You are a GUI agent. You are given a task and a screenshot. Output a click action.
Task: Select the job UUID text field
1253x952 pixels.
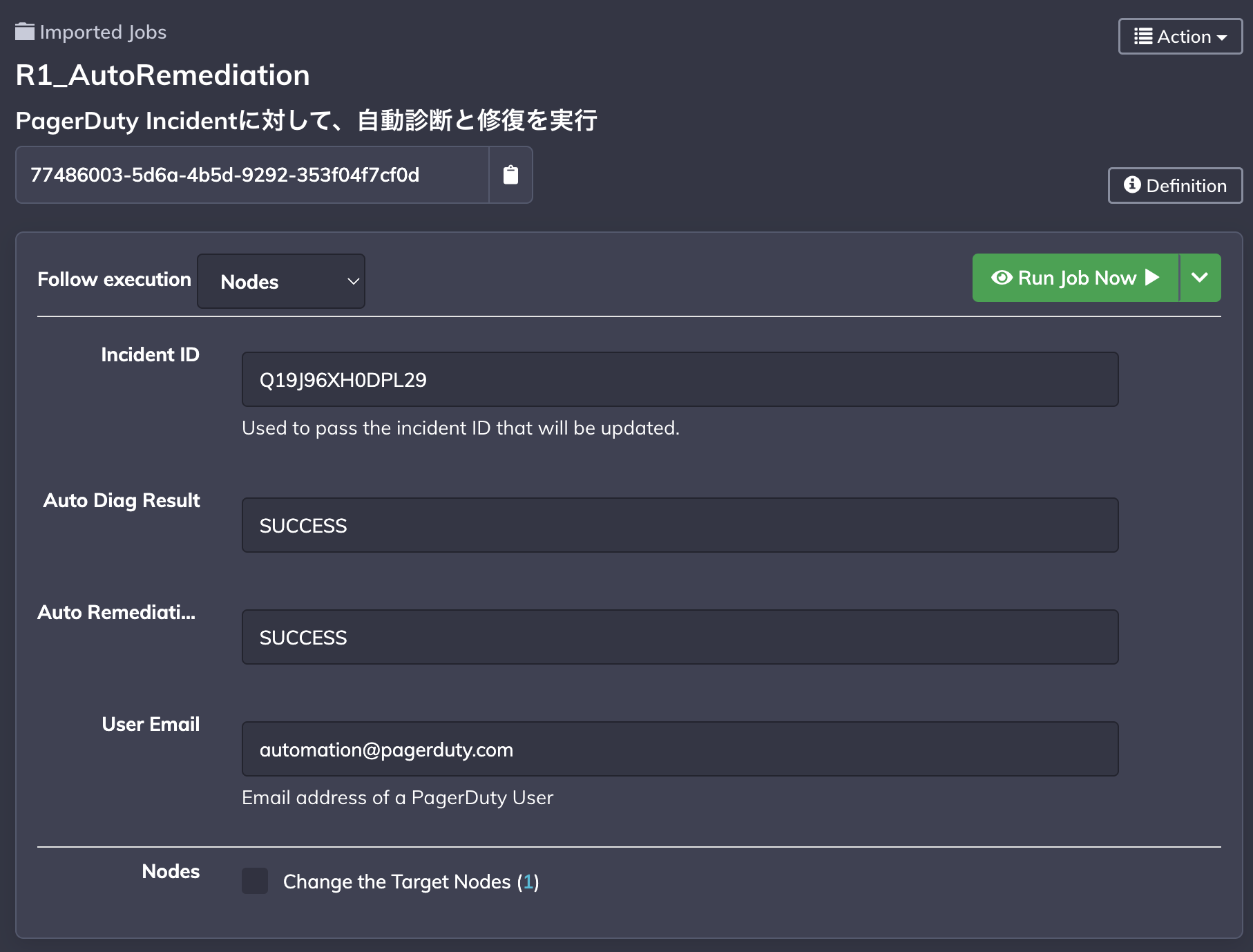[253, 175]
